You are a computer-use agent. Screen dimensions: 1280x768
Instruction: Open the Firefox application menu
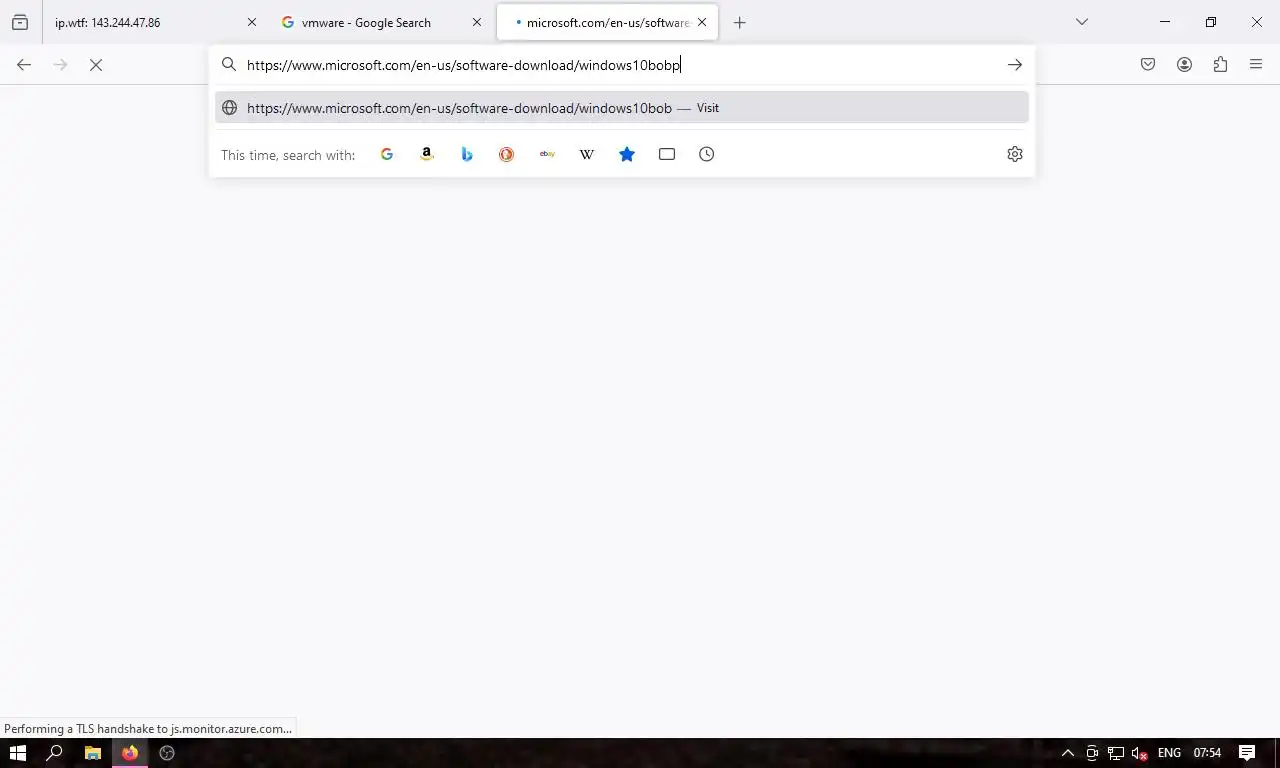coord(1256,65)
